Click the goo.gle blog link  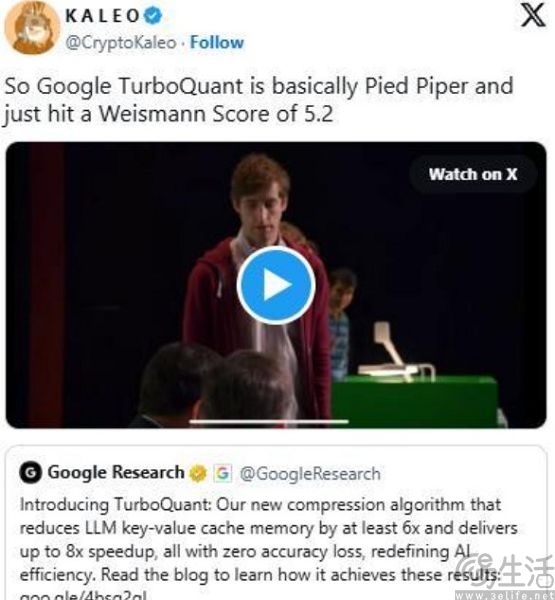(83, 595)
